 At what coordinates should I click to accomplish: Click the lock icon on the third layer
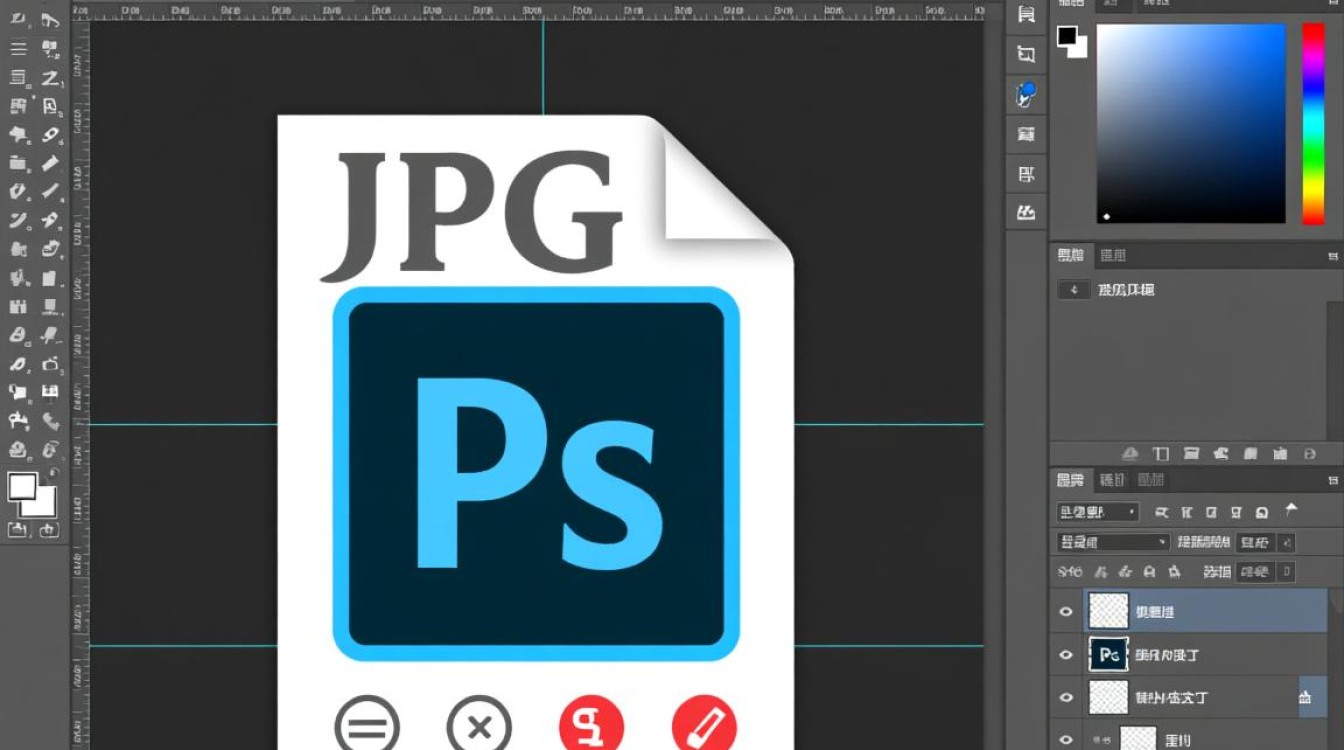[x=1304, y=697]
